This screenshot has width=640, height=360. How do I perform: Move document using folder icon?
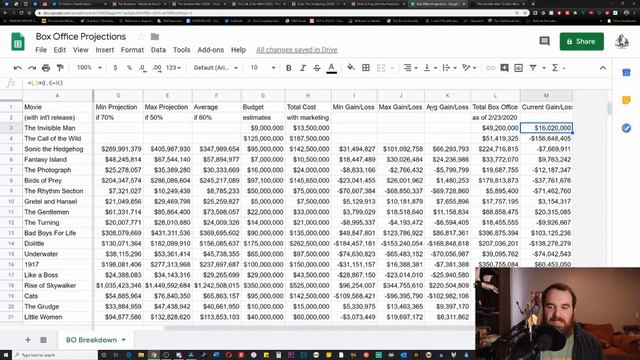coord(155,37)
